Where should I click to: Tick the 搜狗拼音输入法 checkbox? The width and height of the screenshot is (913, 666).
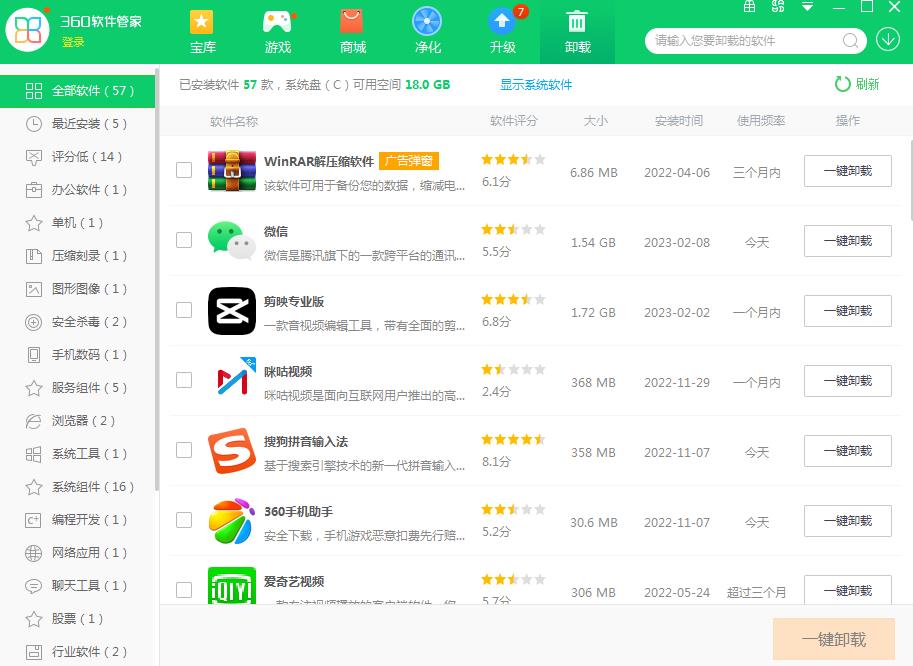pyautogui.click(x=184, y=450)
